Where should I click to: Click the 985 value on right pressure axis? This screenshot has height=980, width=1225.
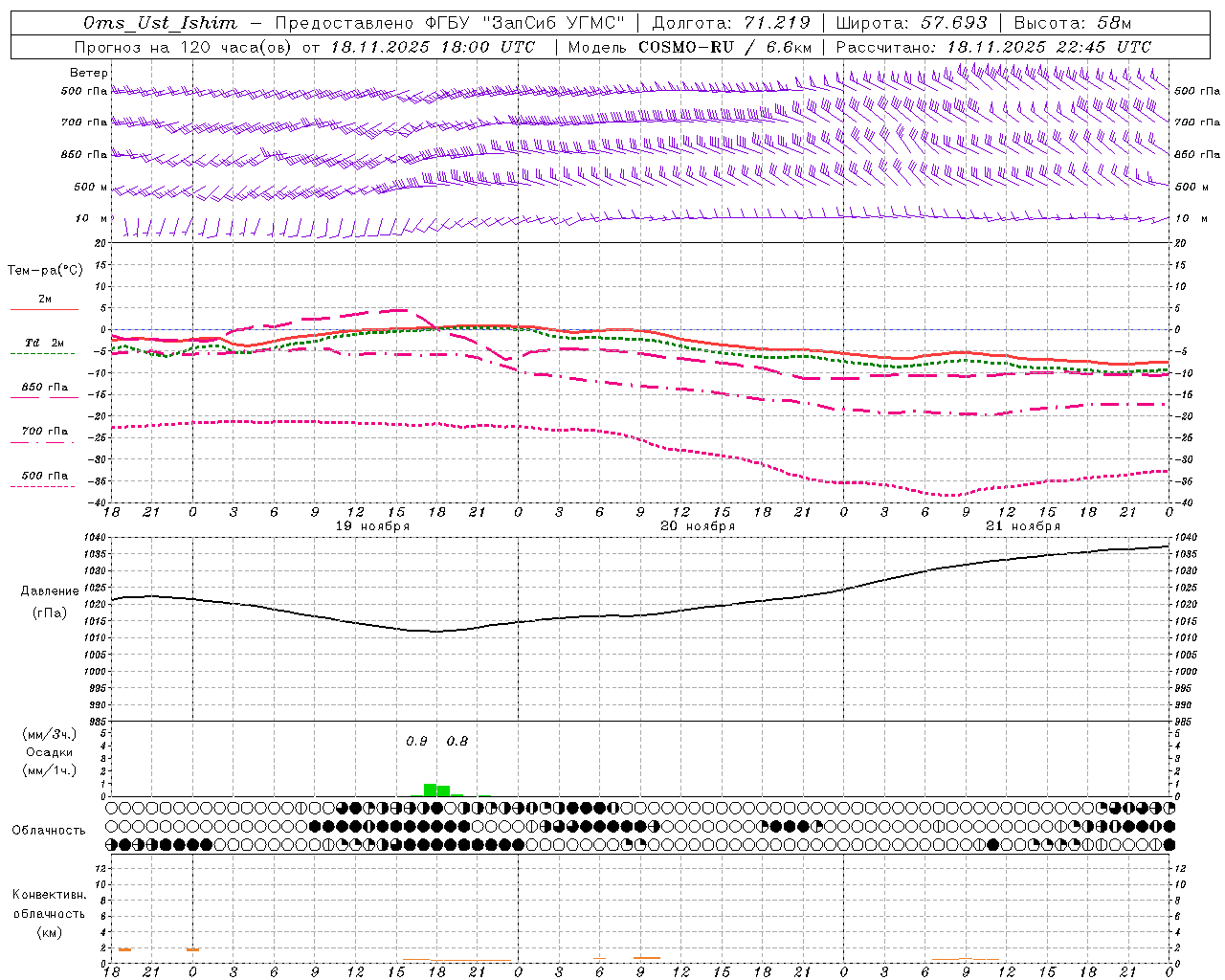point(1185,722)
